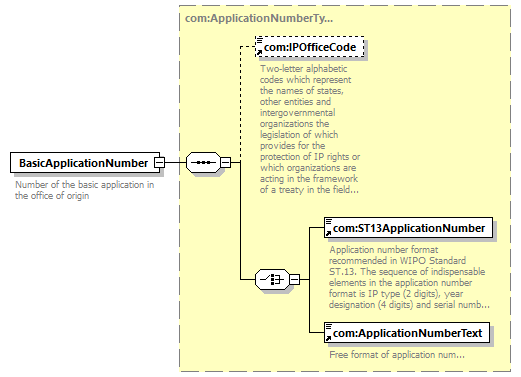
Task: Click the WIPO Standard ST.13 annotation text
Action: [x=409, y=277]
